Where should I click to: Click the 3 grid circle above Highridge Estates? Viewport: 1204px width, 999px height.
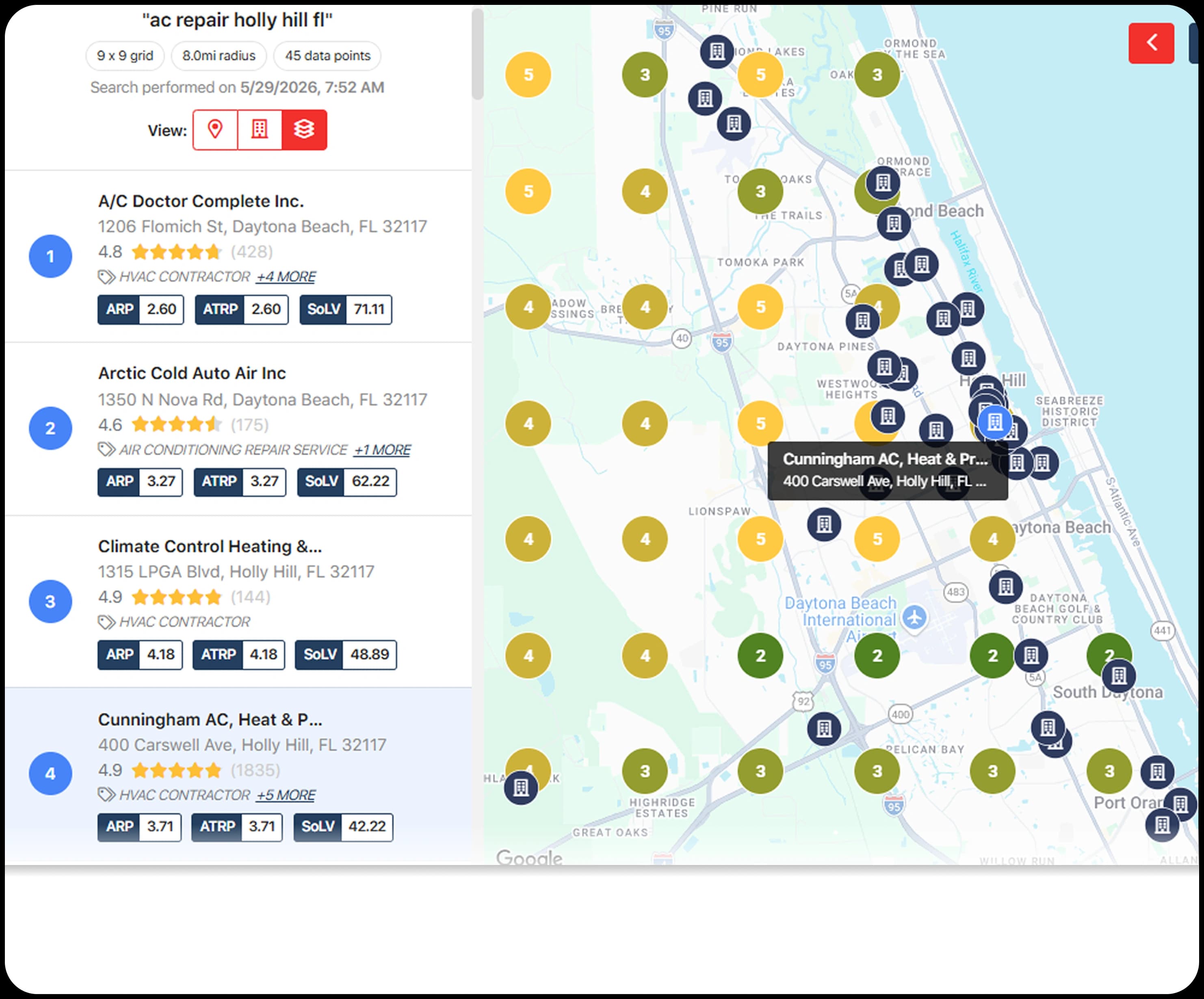(x=644, y=771)
